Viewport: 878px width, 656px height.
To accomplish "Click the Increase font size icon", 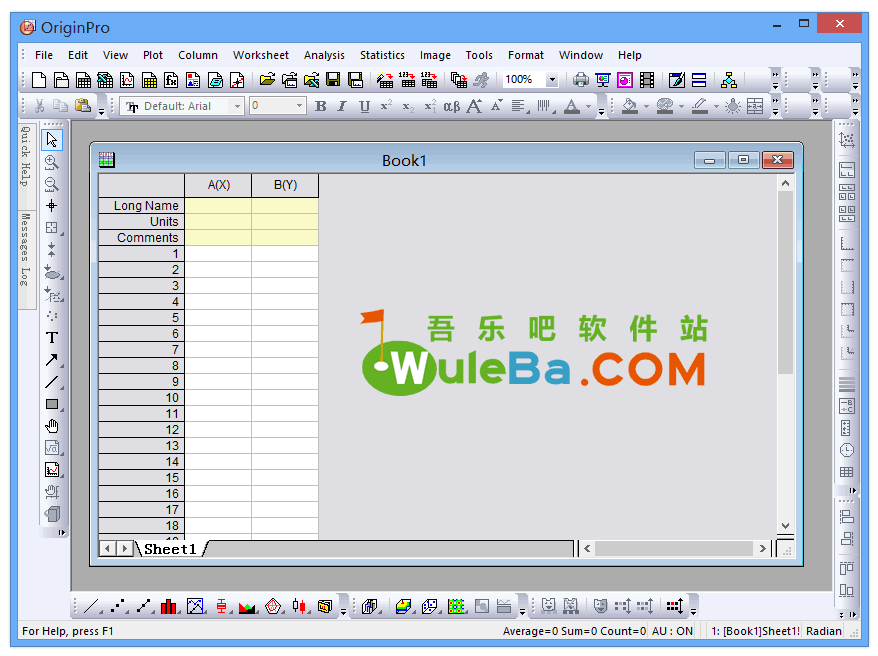I will [x=474, y=106].
